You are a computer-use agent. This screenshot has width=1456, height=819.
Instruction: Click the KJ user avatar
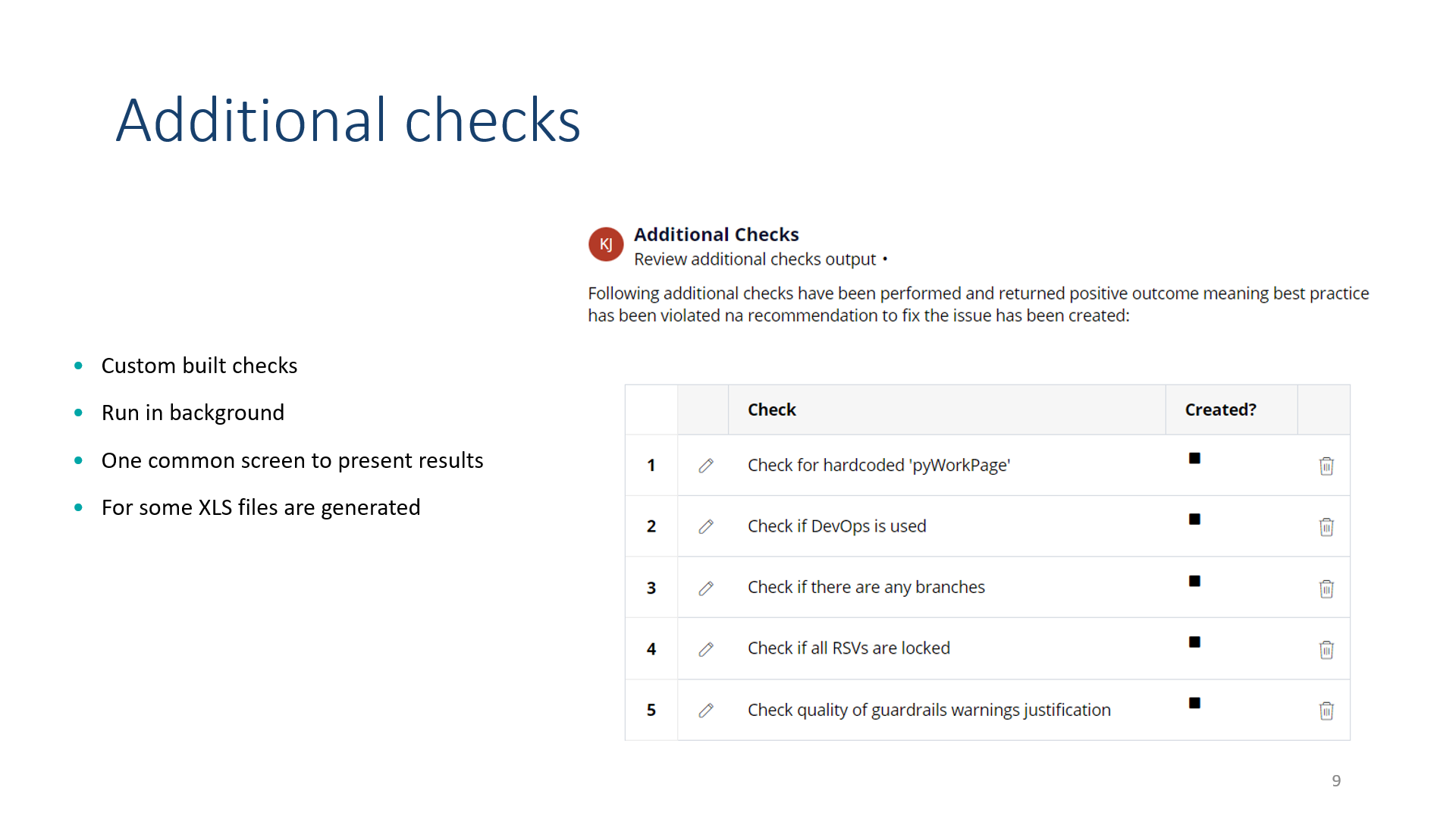(x=606, y=244)
